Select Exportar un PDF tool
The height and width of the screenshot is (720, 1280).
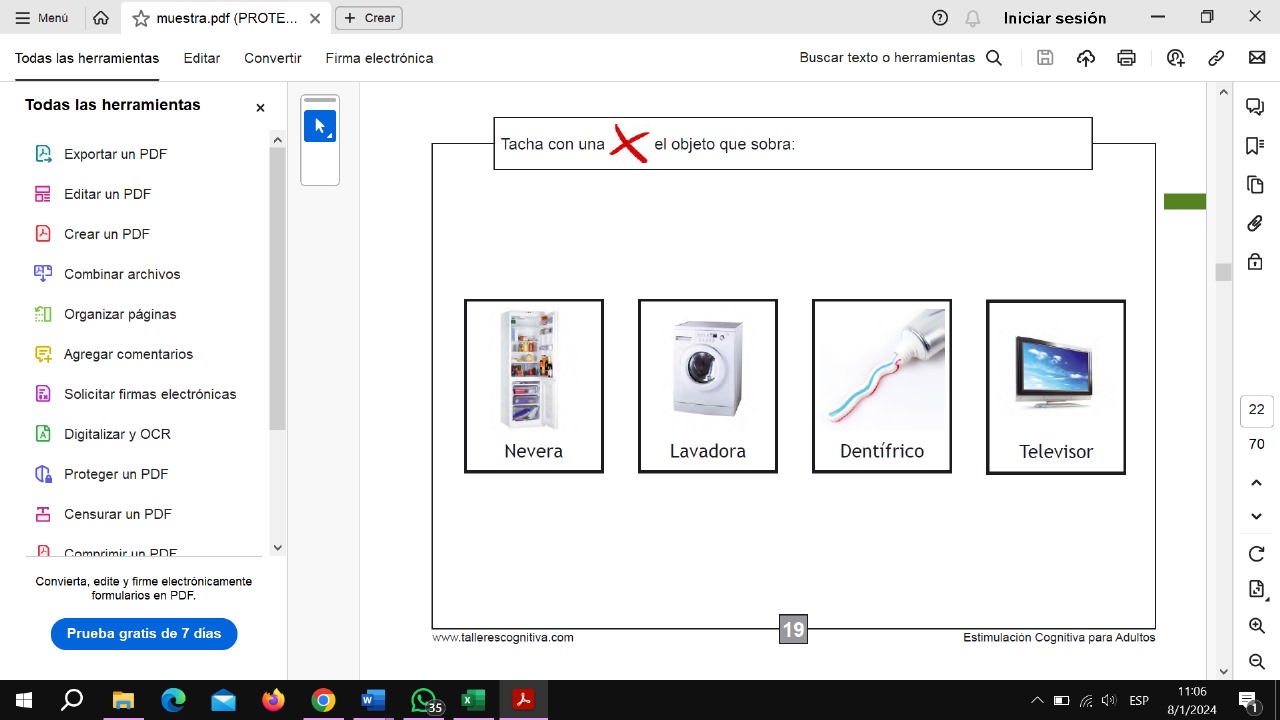115,154
